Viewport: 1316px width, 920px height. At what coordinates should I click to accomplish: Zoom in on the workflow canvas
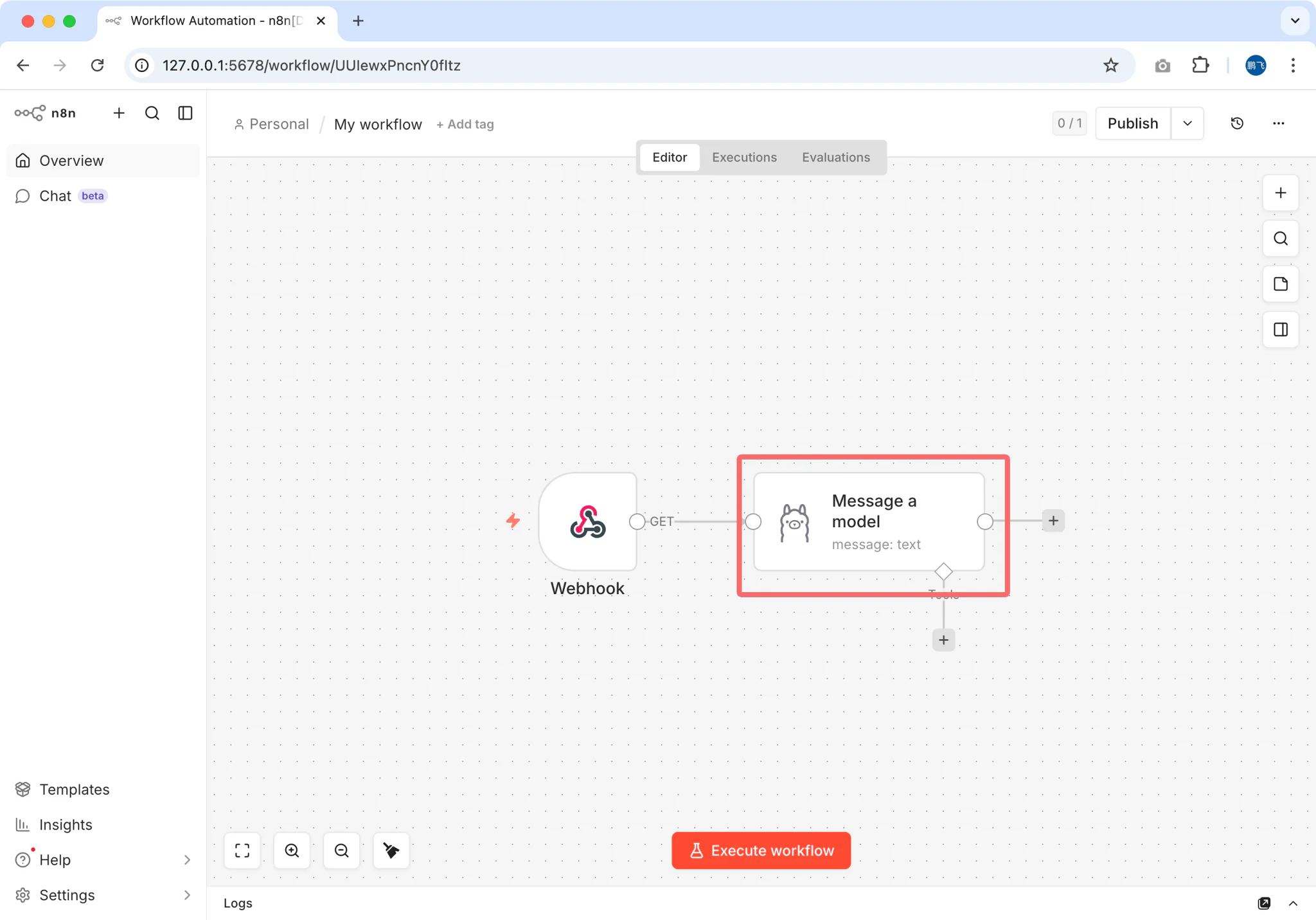tap(292, 851)
